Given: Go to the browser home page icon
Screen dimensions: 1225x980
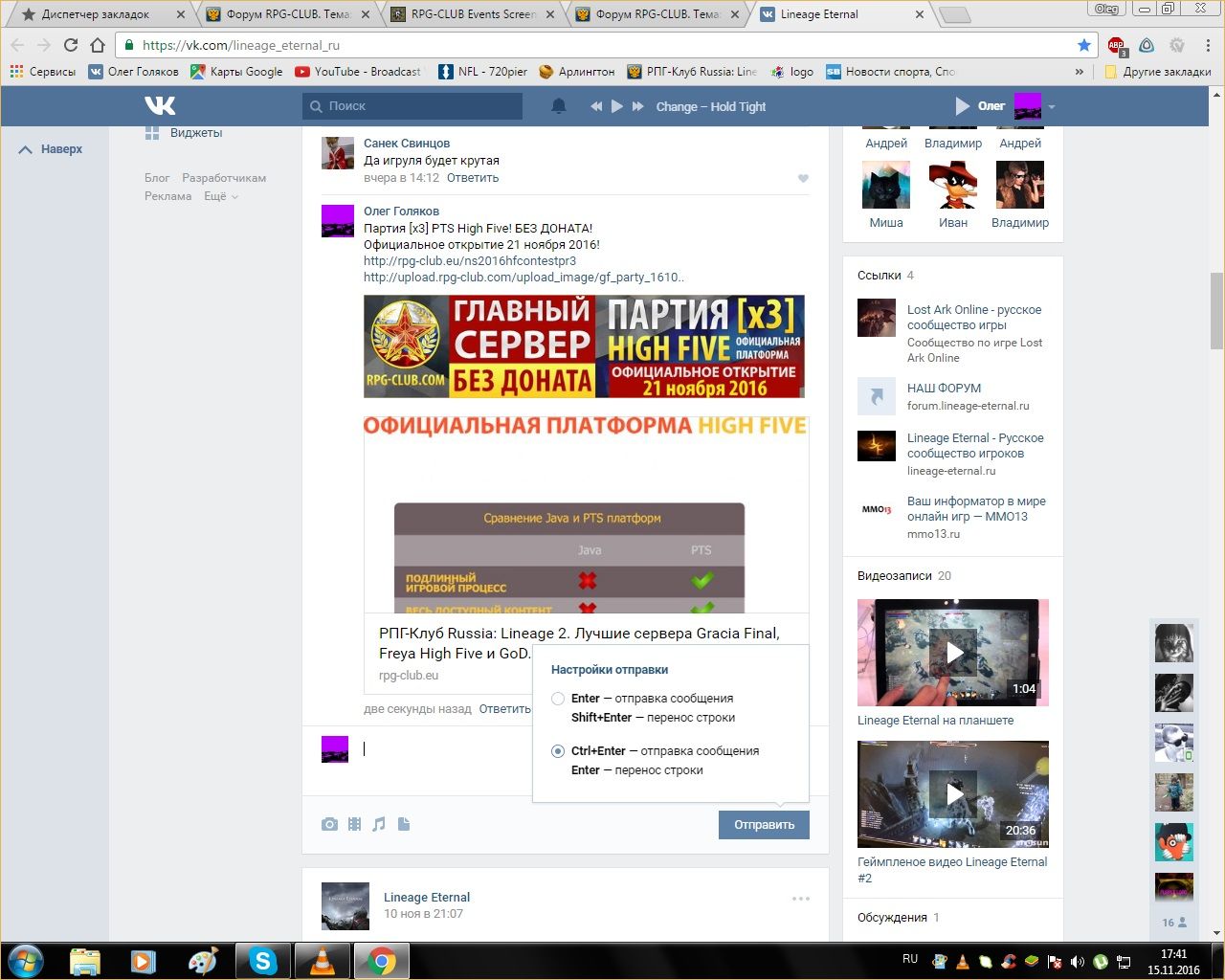Looking at the screenshot, I should pos(98,45).
